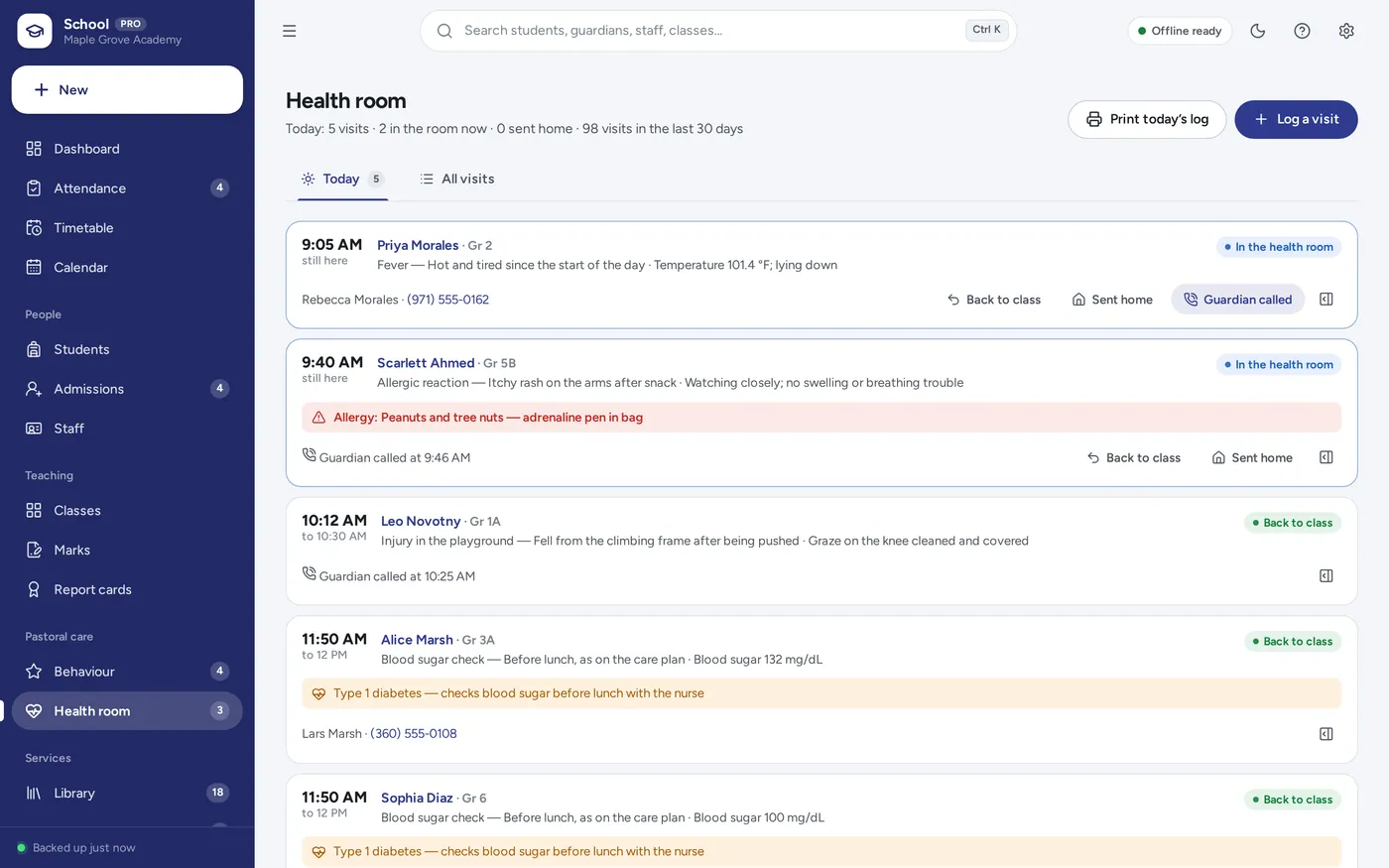Call Lars Marsh phone number (360) 555-0108
This screenshot has width=1389, height=868.
[414, 734]
